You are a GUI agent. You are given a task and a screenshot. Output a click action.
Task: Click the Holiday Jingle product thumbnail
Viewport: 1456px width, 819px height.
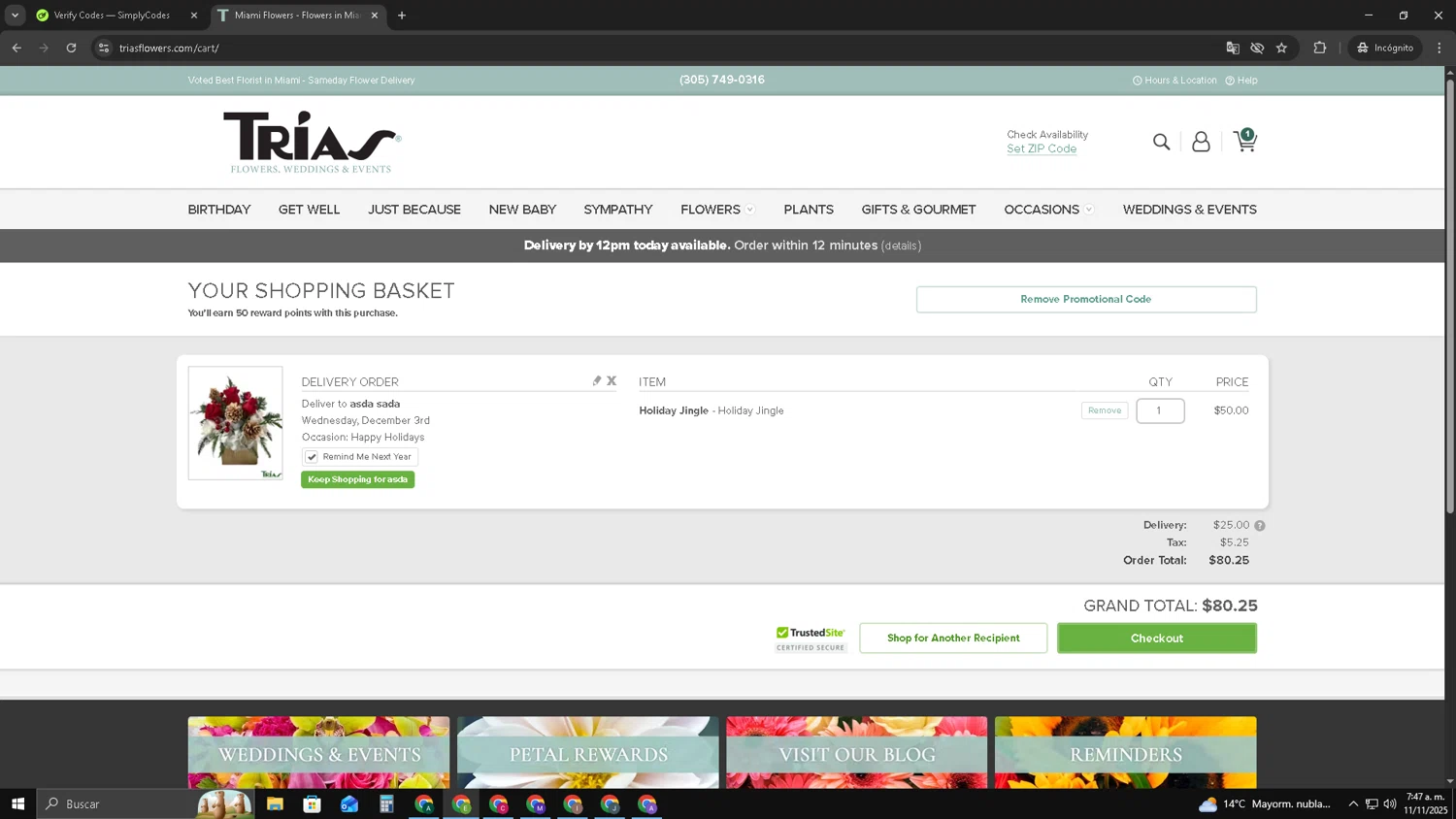236,423
